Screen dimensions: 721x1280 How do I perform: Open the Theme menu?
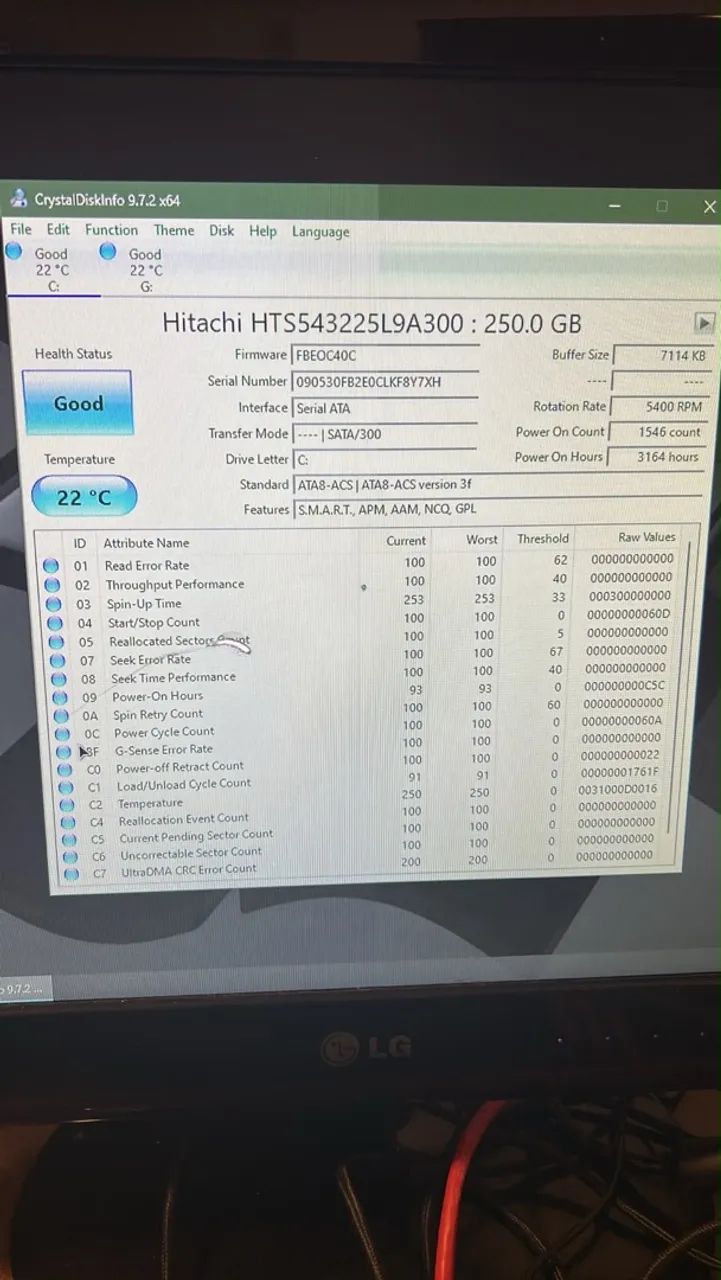174,230
